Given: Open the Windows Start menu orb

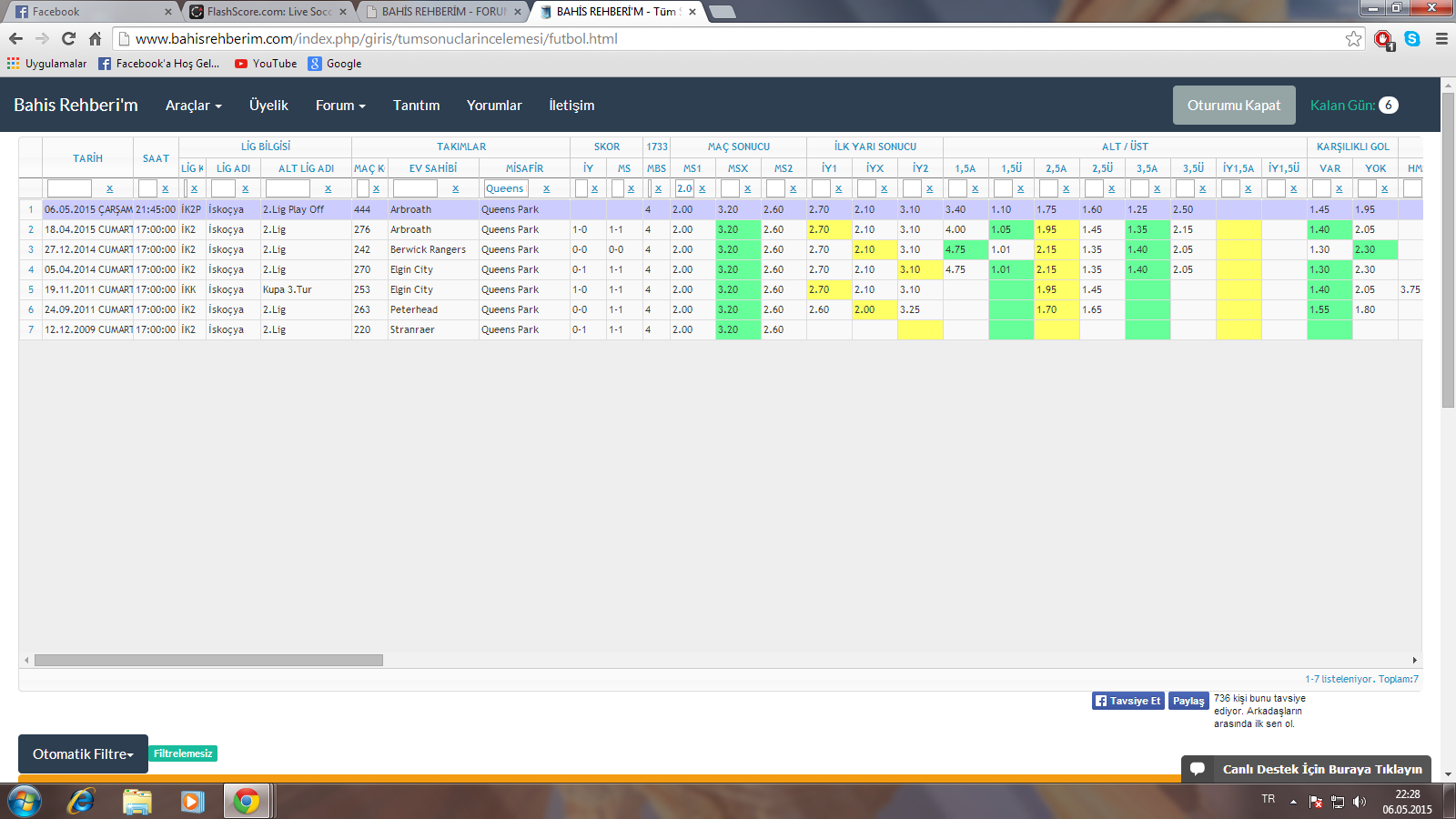Looking at the screenshot, I should tap(25, 801).
